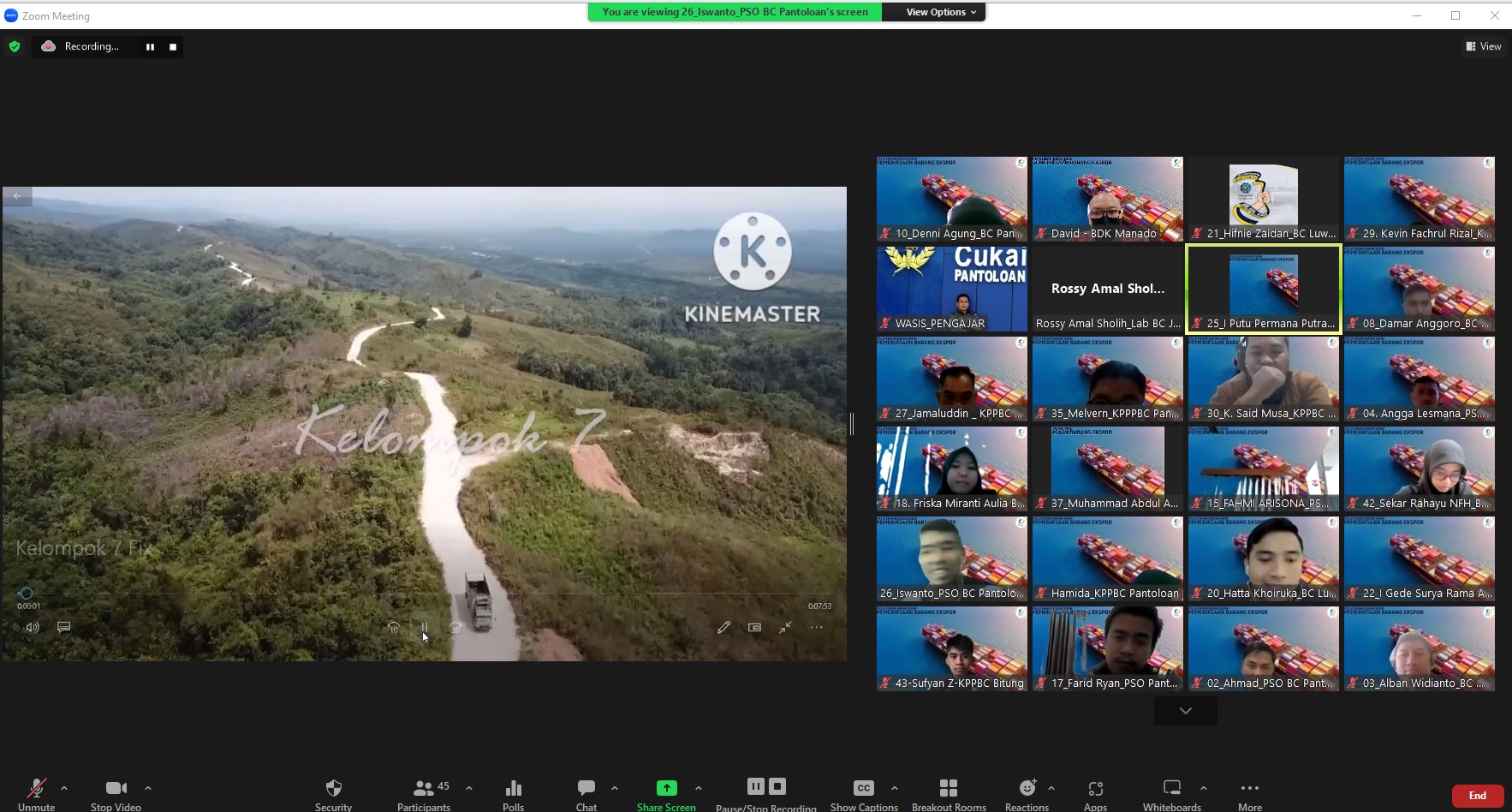Click the pencil edit icon in video player

click(x=723, y=627)
